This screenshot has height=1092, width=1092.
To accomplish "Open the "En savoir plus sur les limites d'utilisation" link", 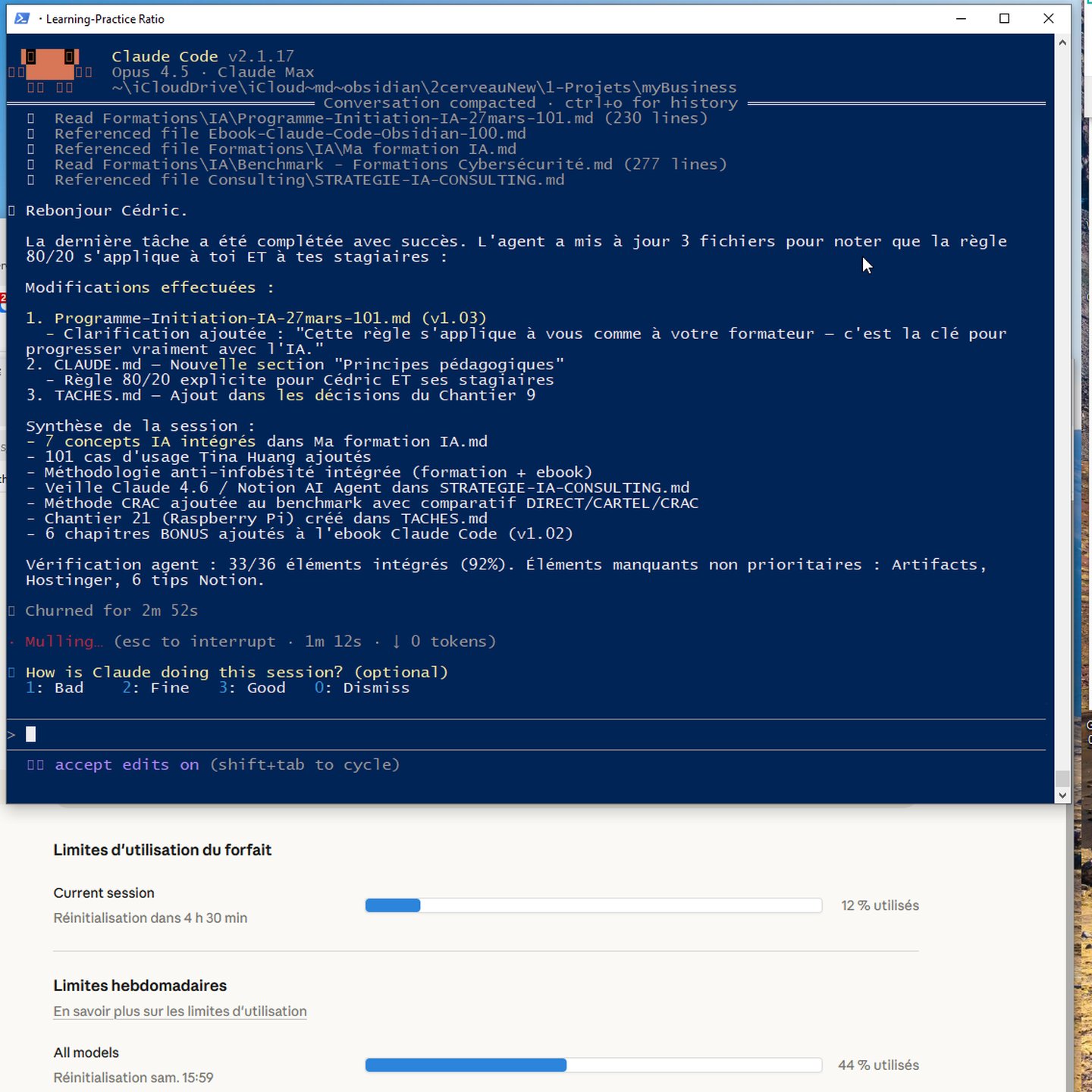I will (180, 1012).
